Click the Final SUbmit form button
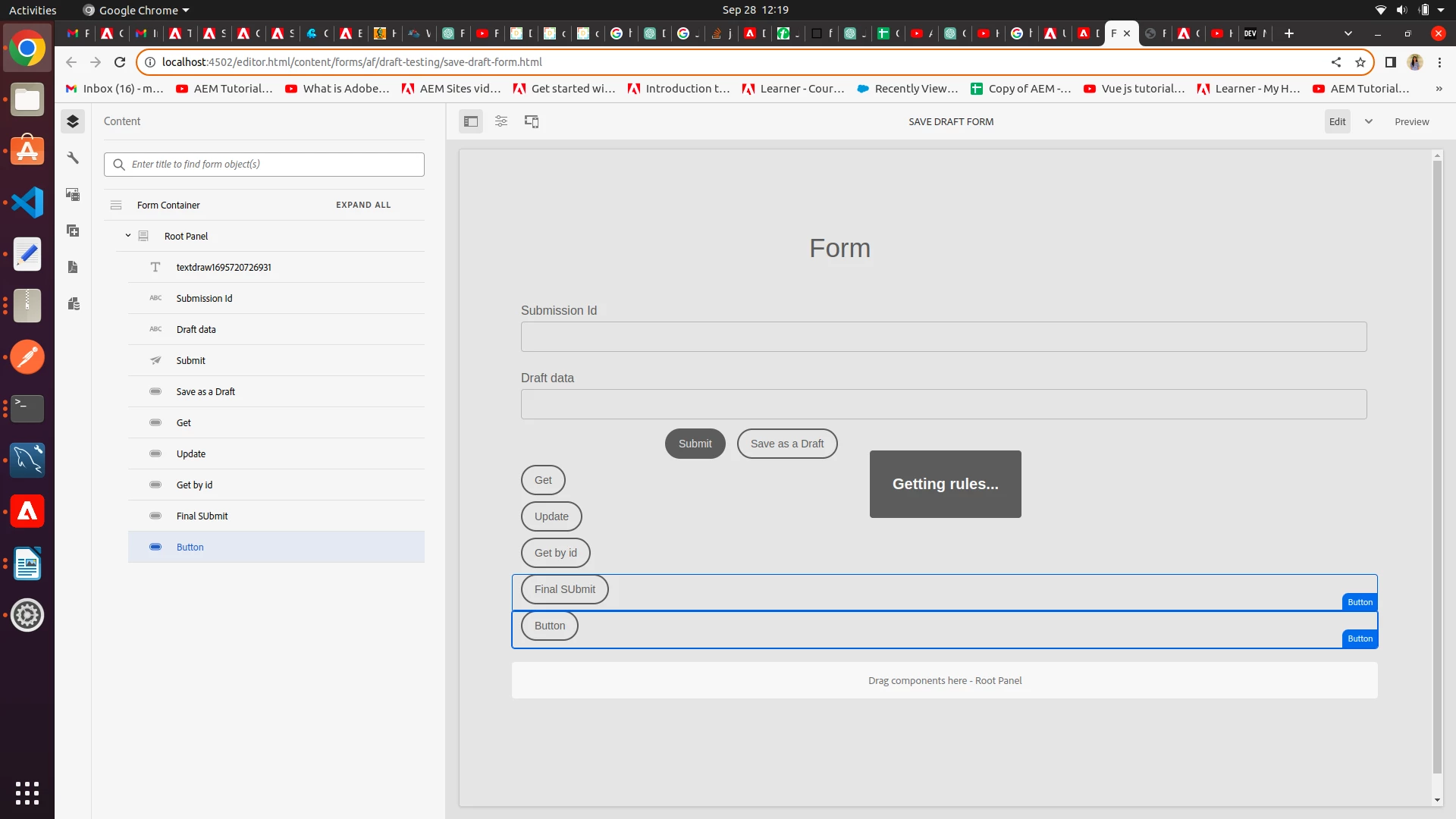 click(x=564, y=589)
